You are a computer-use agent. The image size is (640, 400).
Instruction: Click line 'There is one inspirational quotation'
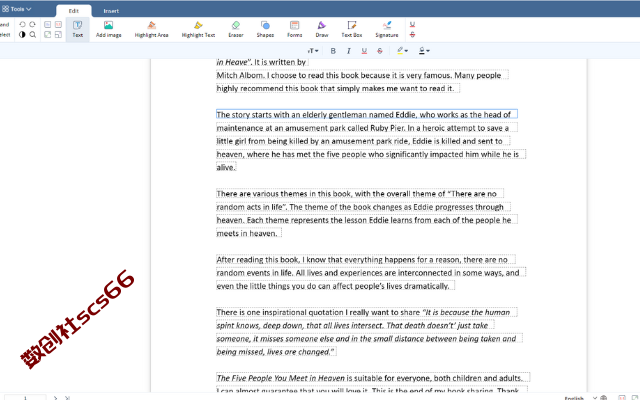[367, 312]
